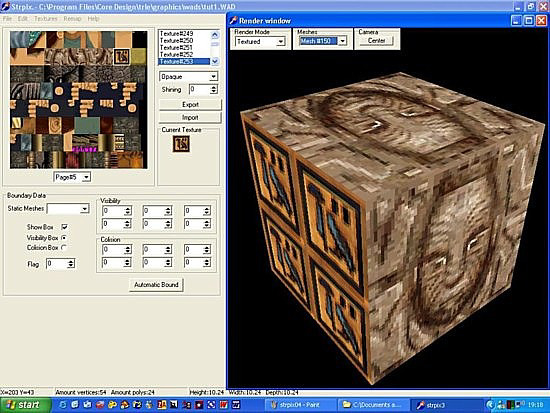This screenshot has width=550, height=413.
Task: Select the Visibility Box radio button
Action: pos(64,238)
